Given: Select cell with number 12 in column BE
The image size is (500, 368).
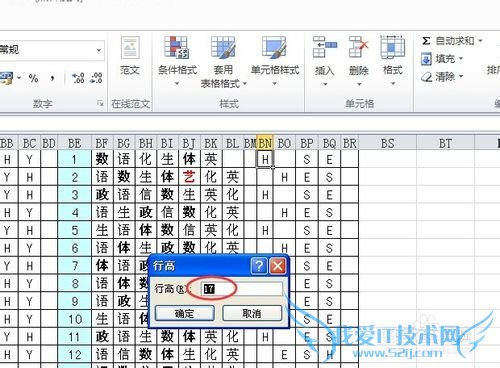Looking at the screenshot, I should pos(74,355).
